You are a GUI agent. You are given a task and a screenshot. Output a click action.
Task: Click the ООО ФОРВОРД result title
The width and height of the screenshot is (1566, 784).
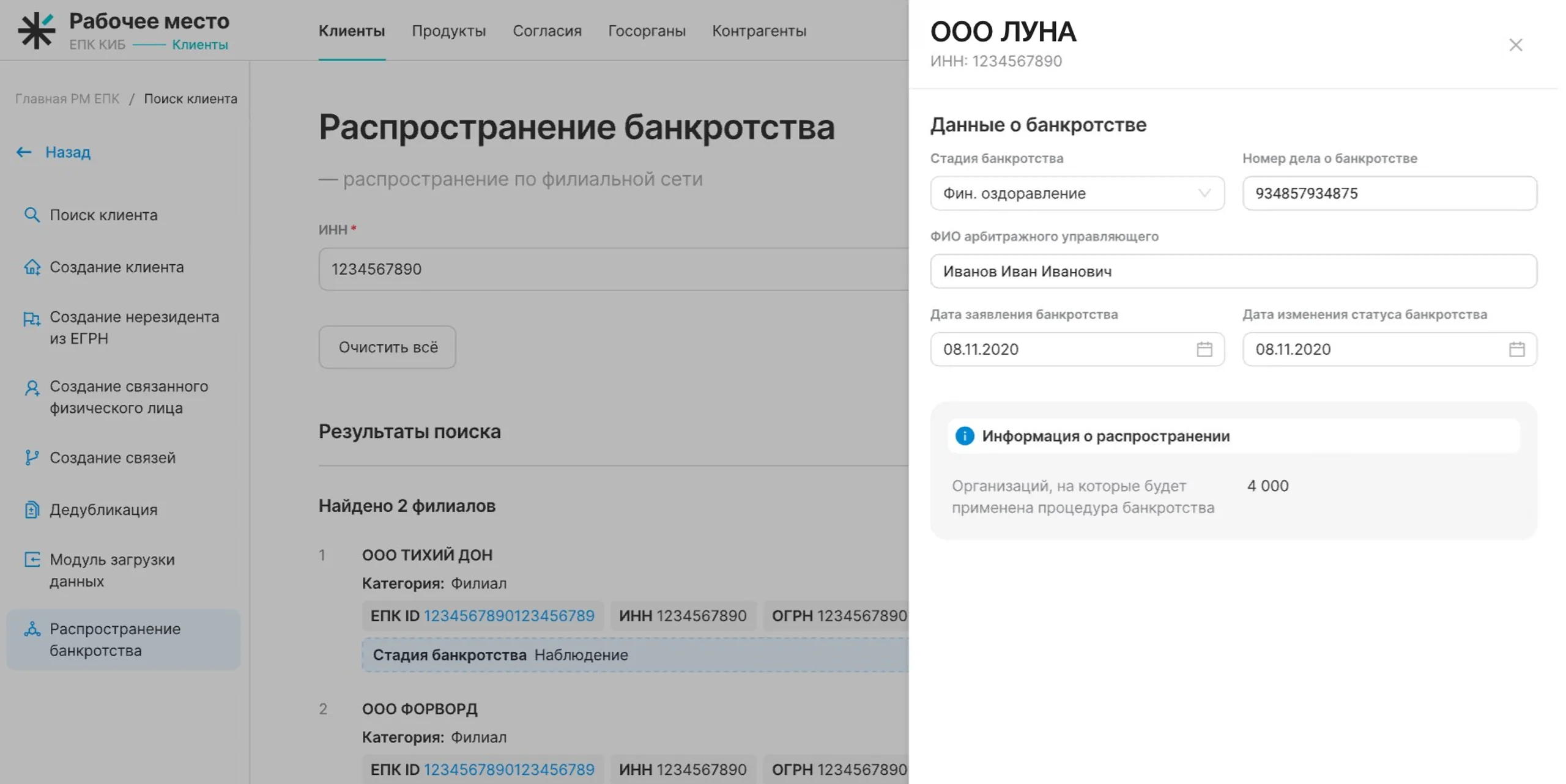[420, 709]
